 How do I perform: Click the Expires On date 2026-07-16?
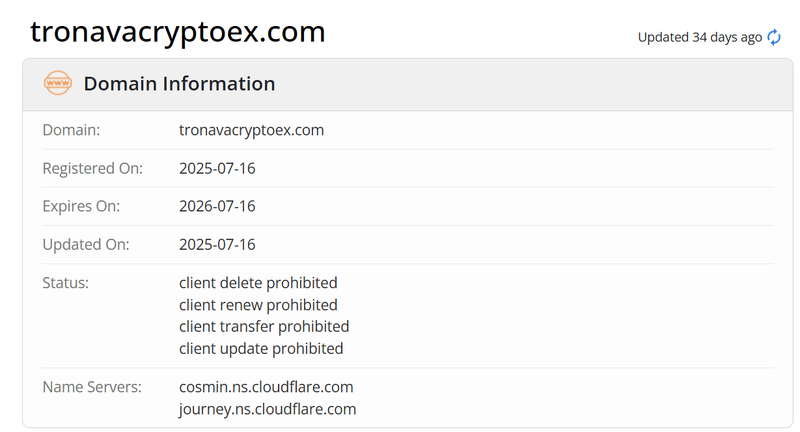217,206
